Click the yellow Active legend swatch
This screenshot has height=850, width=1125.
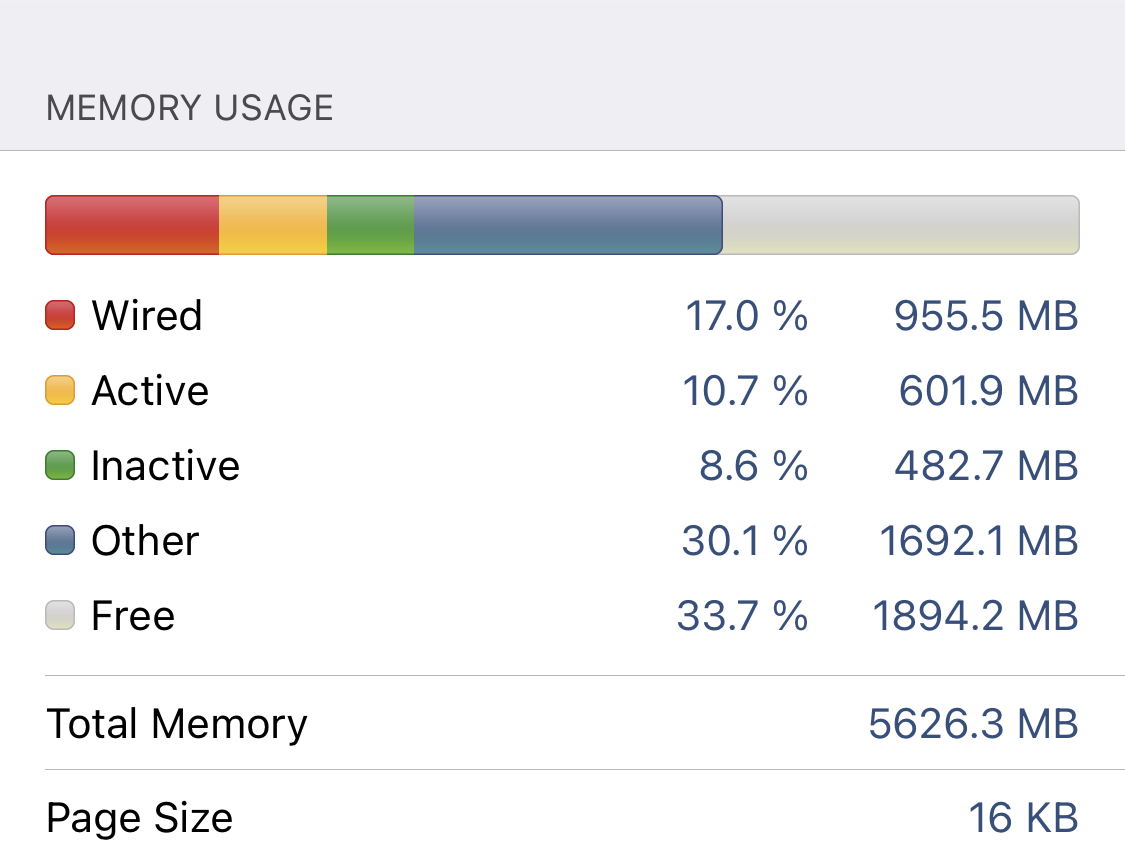61,390
